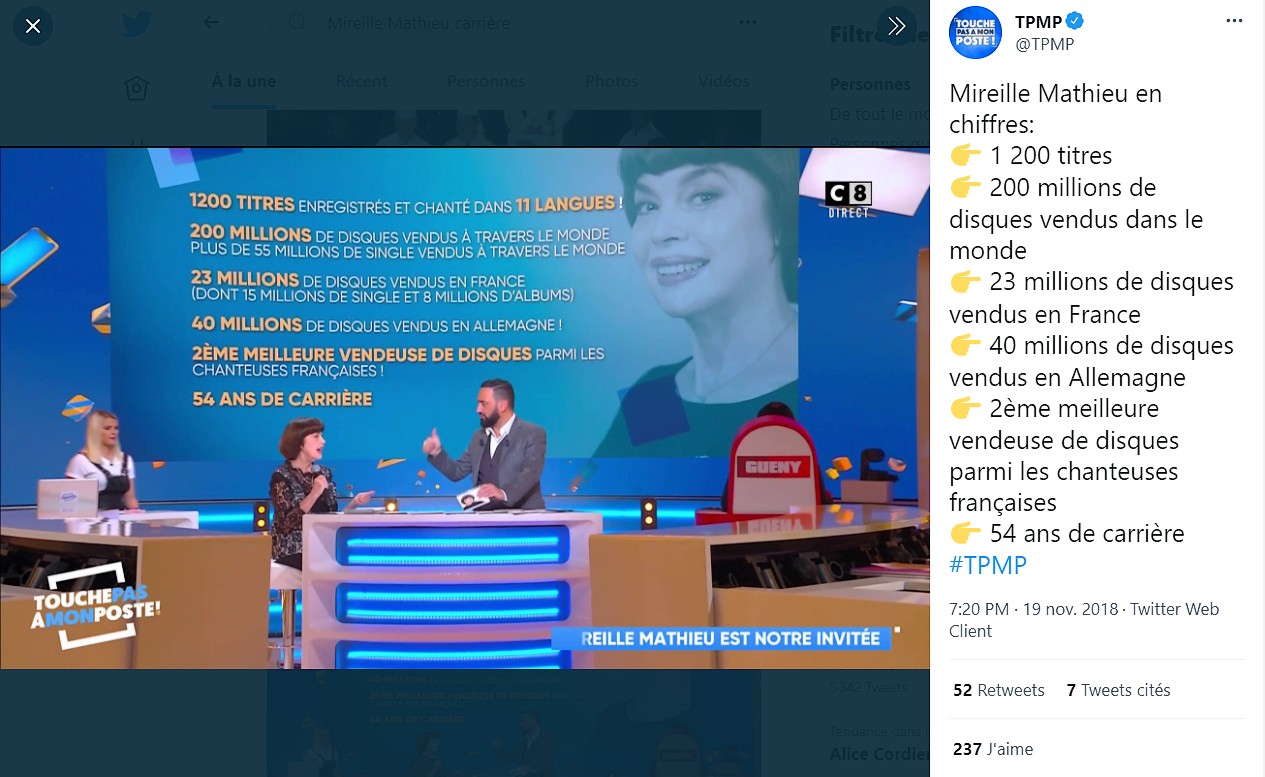This screenshot has width=1265, height=777.
Task: Open search options three-dot menu
Action: [x=748, y=22]
